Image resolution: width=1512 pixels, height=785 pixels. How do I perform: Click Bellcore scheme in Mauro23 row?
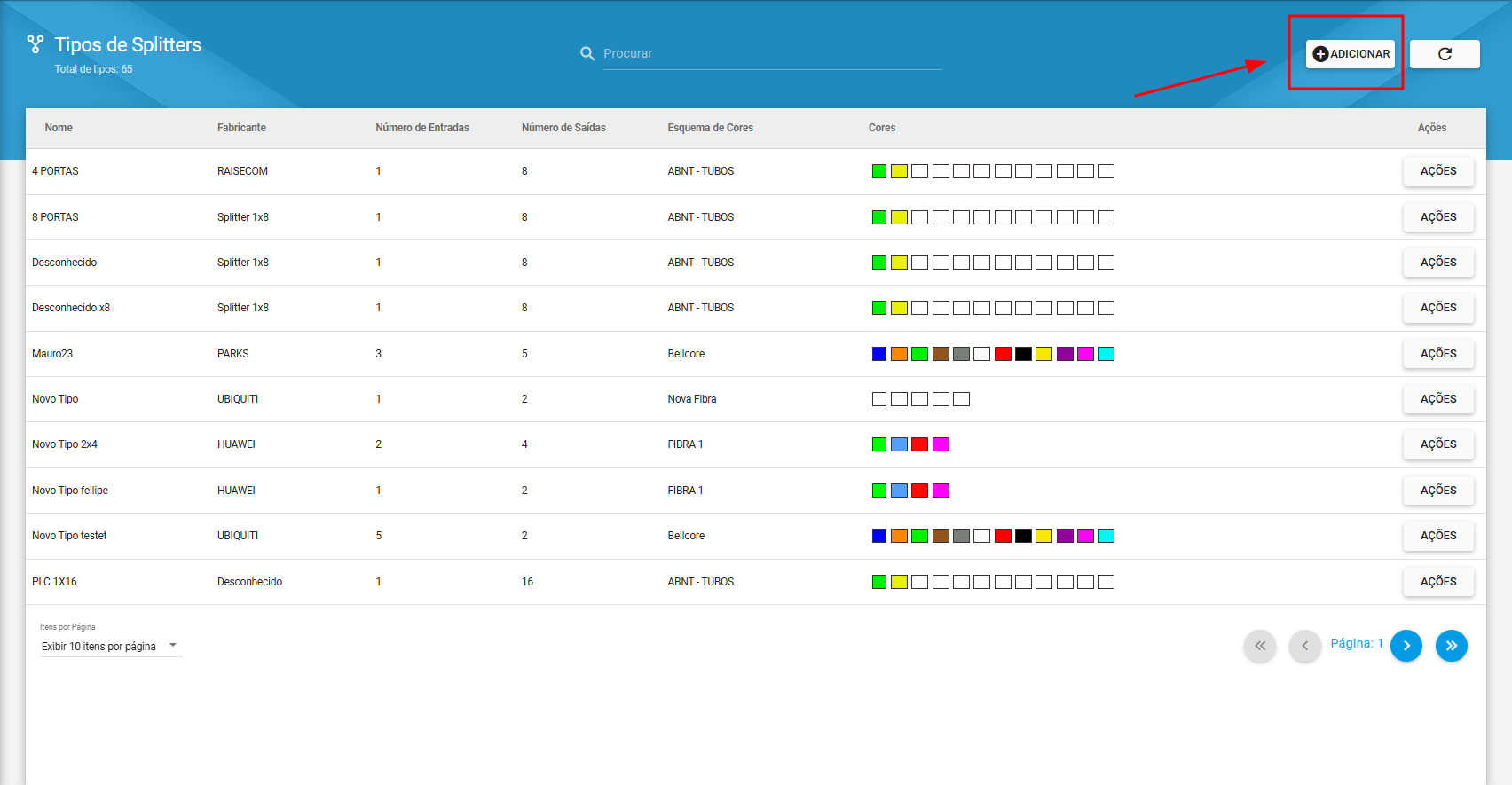pos(686,354)
